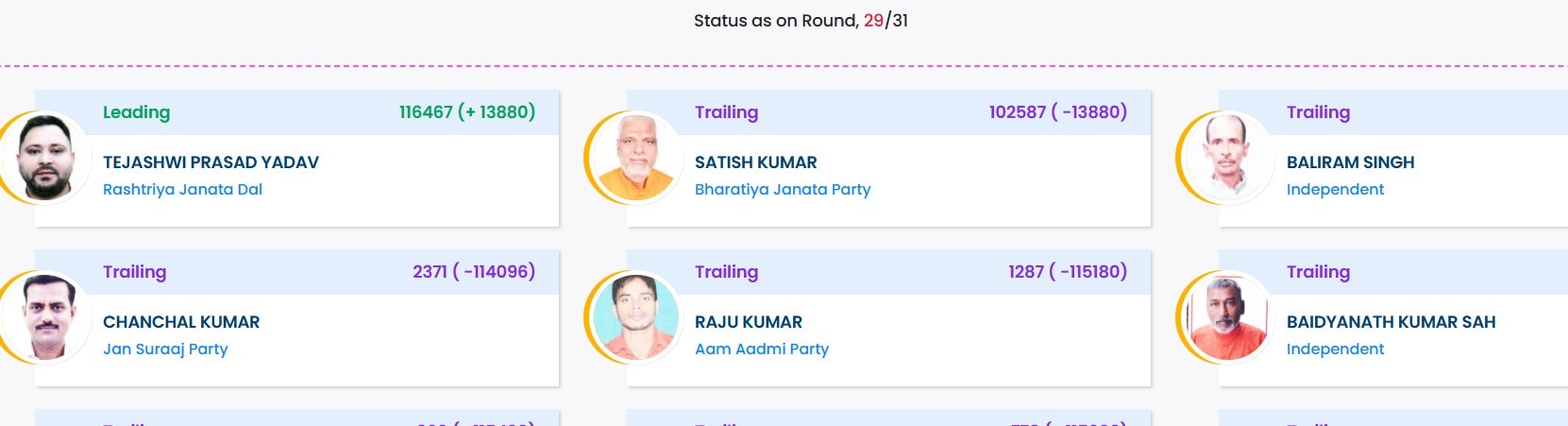Click the Aam Aadmi Party label

coord(761,349)
